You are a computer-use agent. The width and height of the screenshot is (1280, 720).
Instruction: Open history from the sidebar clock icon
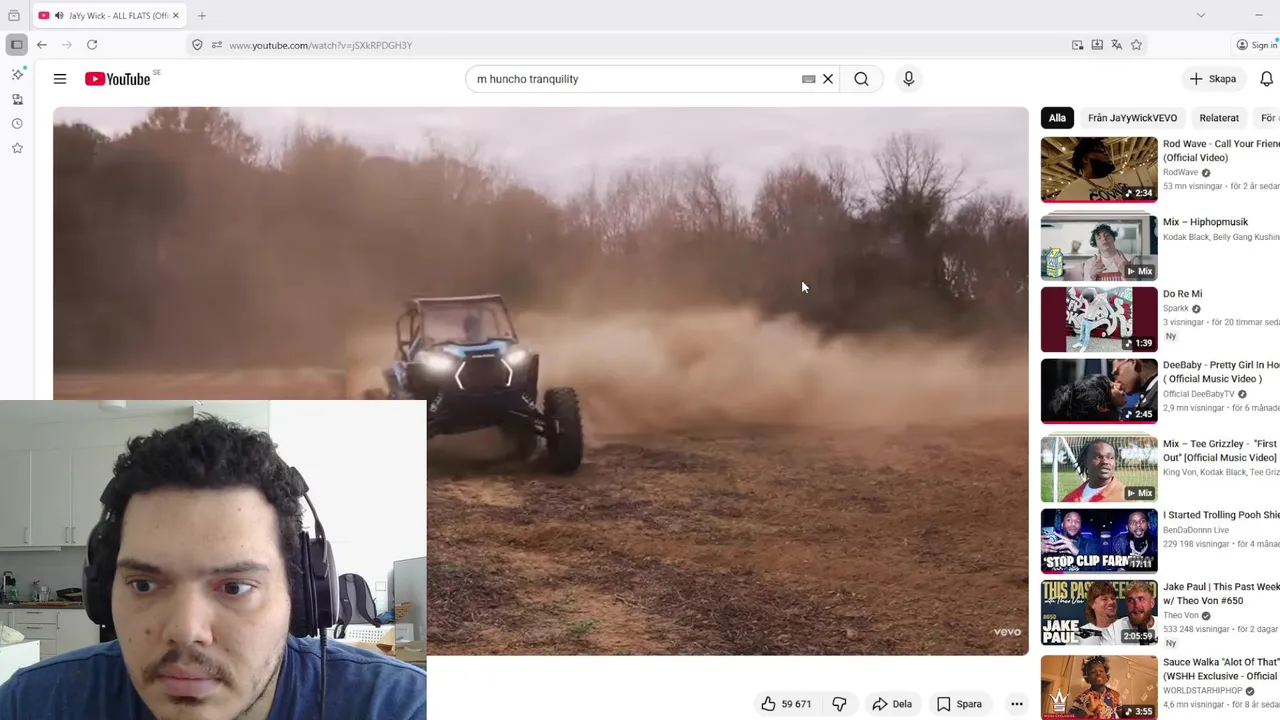(x=17, y=124)
